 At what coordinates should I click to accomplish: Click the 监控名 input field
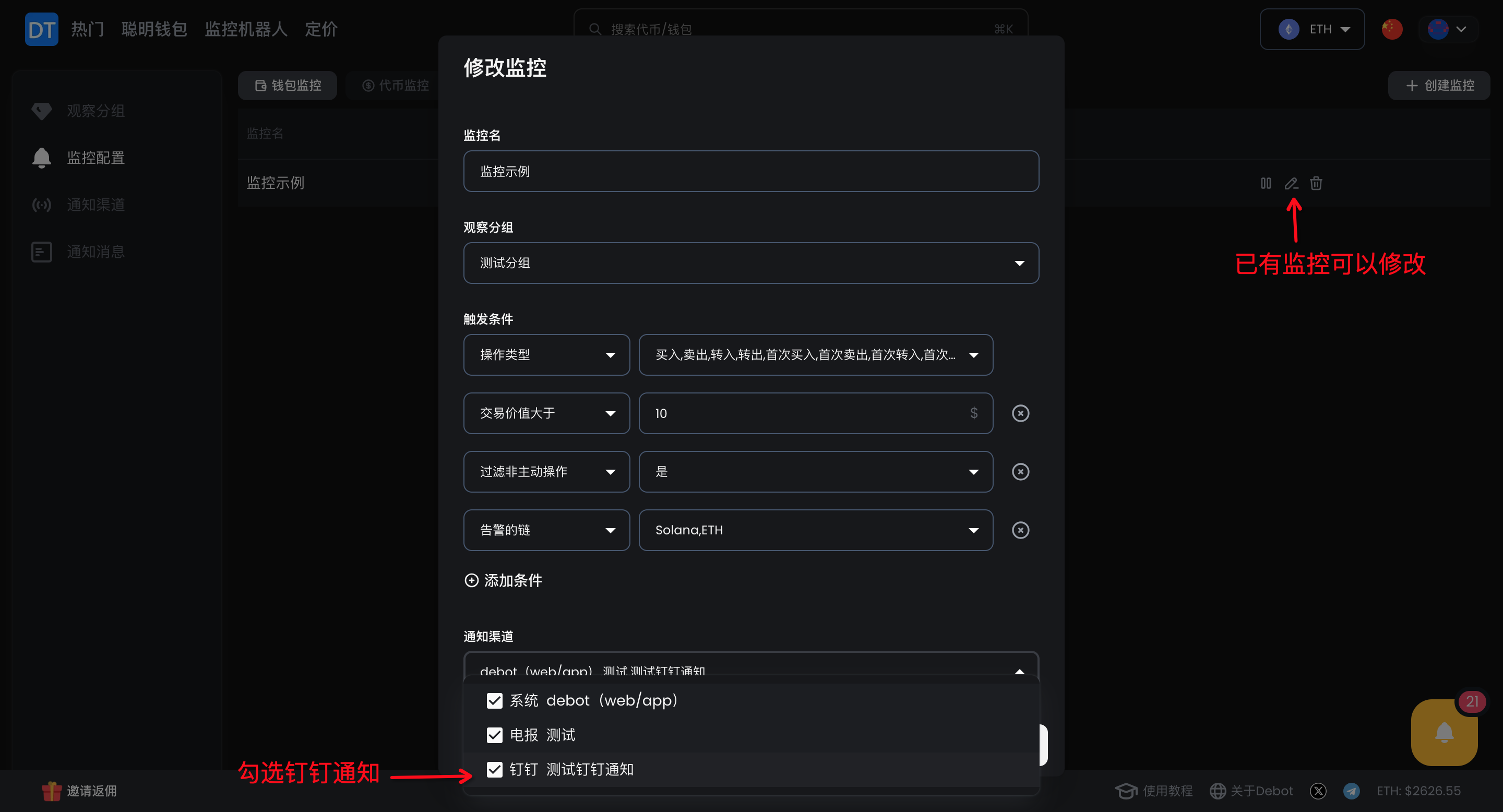pyautogui.click(x=751, y=172)
